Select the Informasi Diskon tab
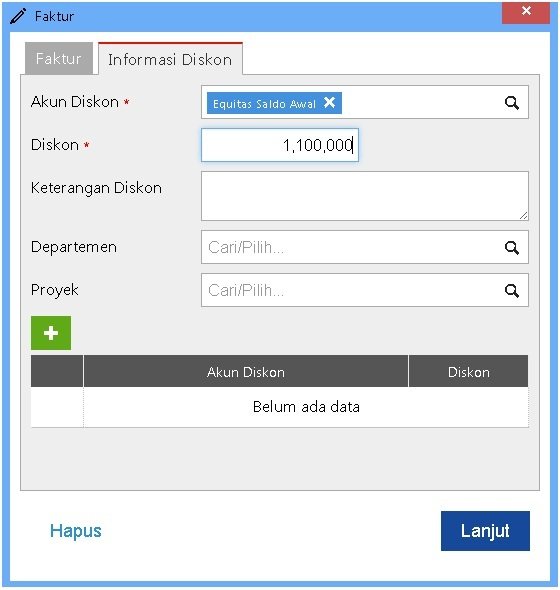 [x=170, y=59]
